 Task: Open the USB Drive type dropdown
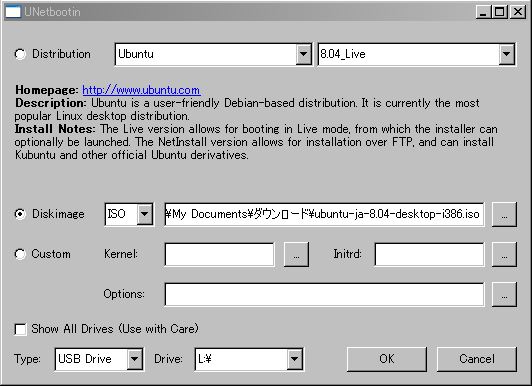pos(135,359)
